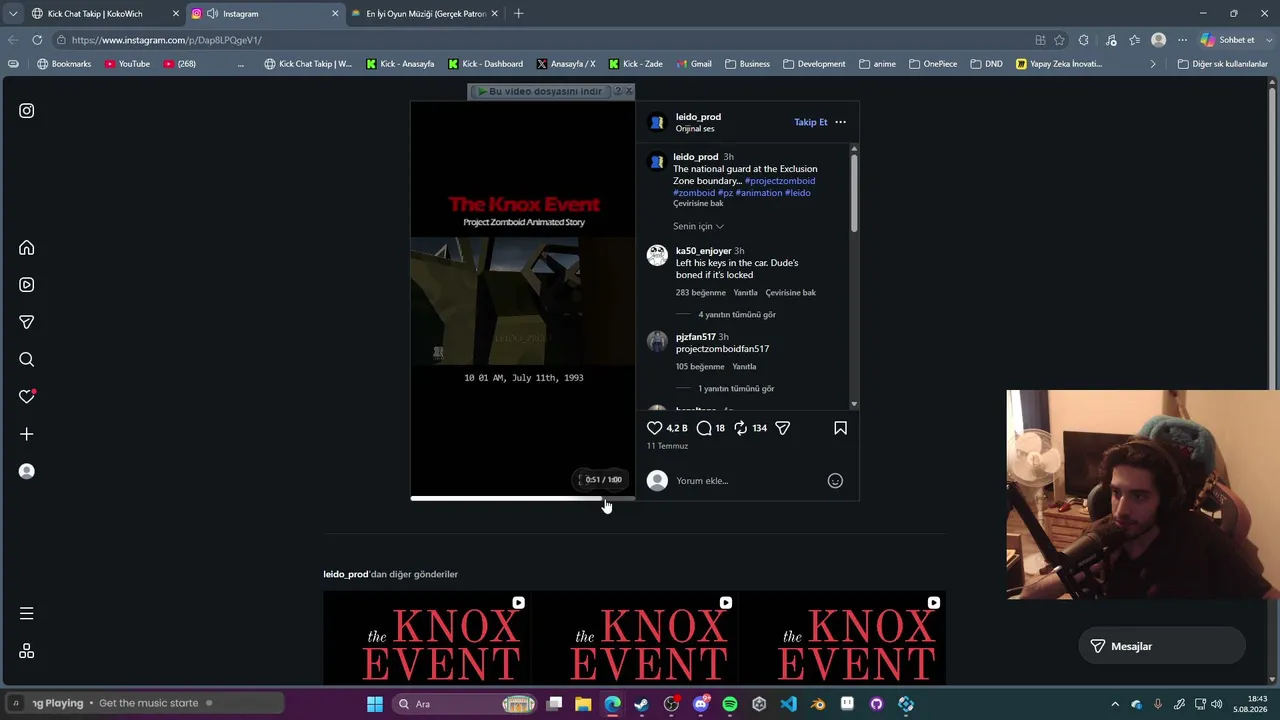Open the OnePiece bookmarks folder
1280x720 pixels.
(x=933, y=64)
